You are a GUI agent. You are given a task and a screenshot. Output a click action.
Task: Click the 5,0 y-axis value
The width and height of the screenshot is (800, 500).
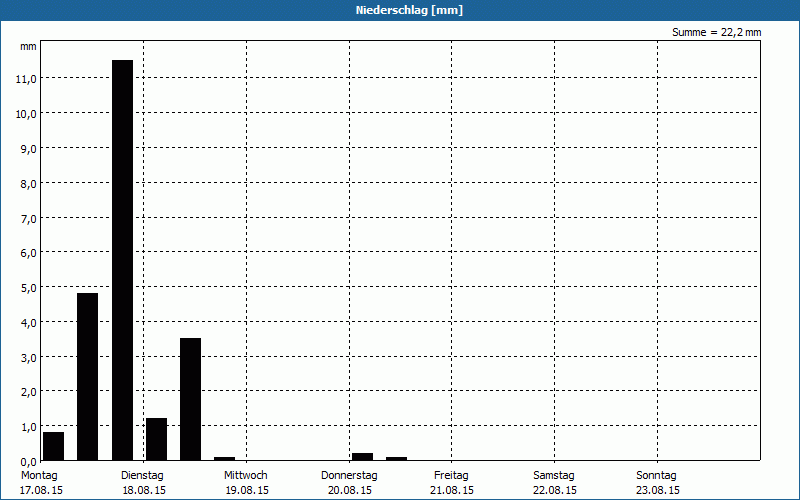coord(28,288)
